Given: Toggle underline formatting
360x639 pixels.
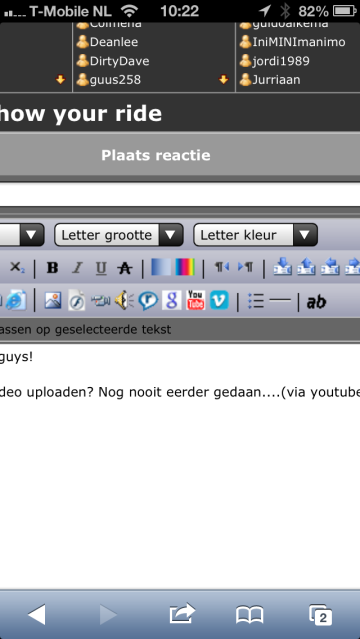Looking at the screenshot, I should [101, 268].
